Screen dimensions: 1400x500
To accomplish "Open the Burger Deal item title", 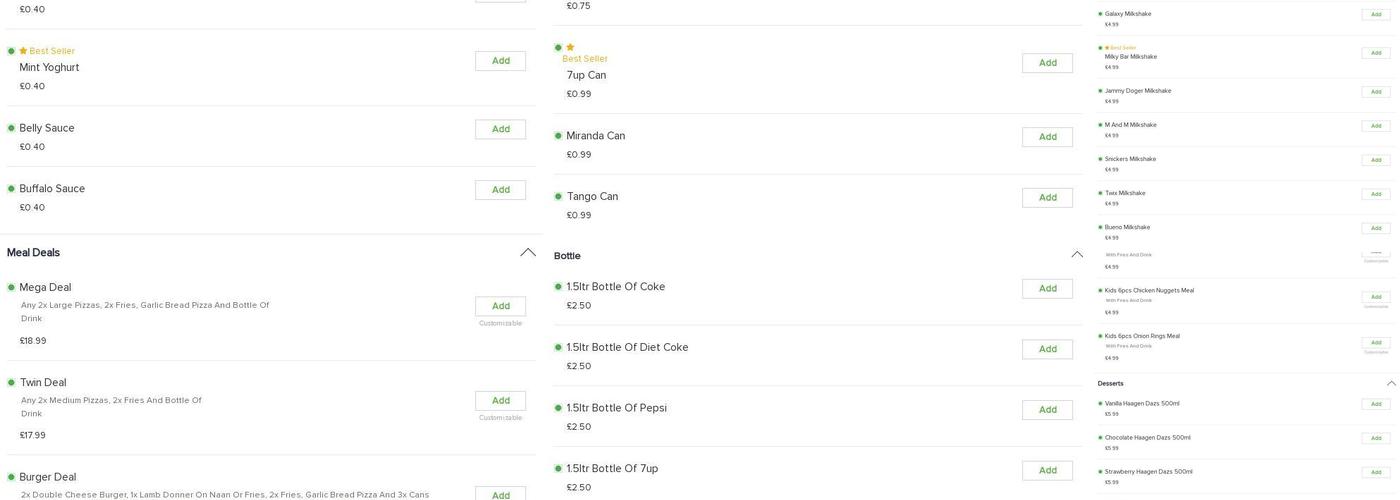I will 48,477.
